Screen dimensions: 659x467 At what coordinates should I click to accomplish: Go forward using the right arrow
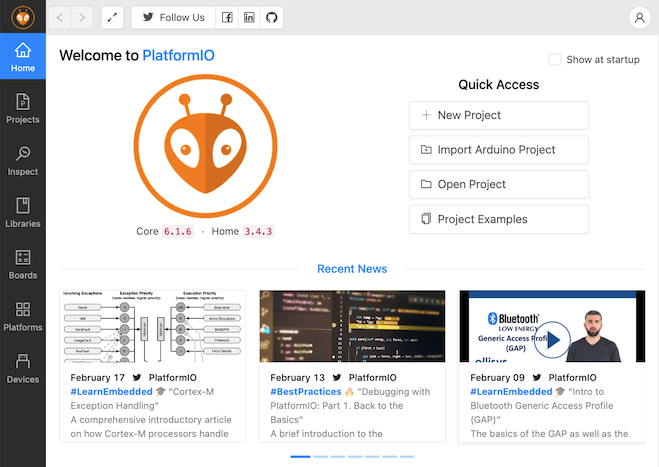pos(82,18)
